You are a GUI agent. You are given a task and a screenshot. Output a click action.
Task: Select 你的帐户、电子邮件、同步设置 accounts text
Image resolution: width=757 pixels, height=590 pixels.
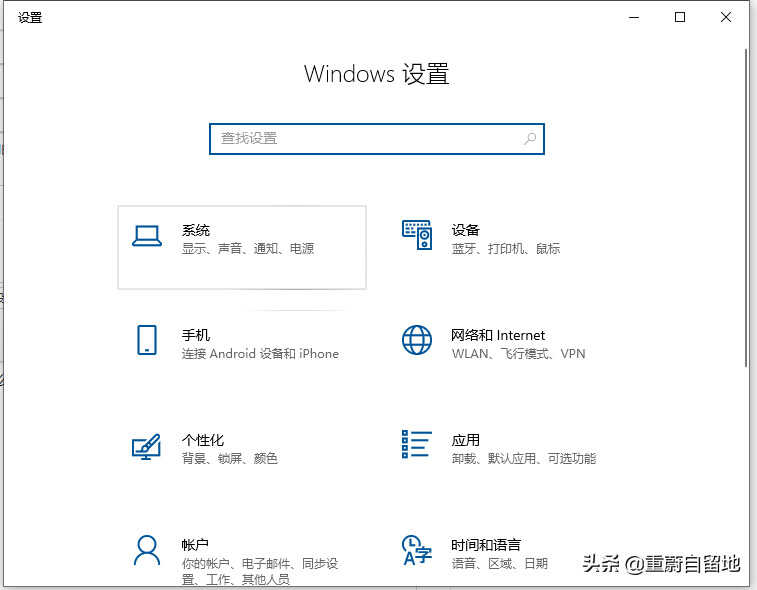(x=260, y=564)
